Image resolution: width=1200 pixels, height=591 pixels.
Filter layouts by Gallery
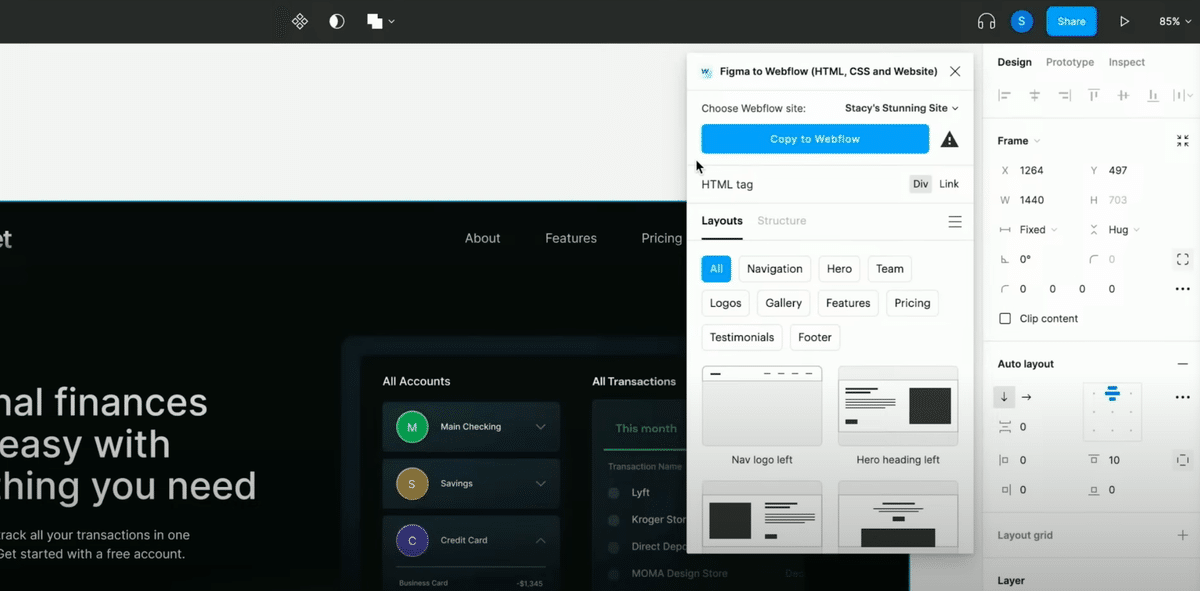pyautogui.click(x=784, y=303)
